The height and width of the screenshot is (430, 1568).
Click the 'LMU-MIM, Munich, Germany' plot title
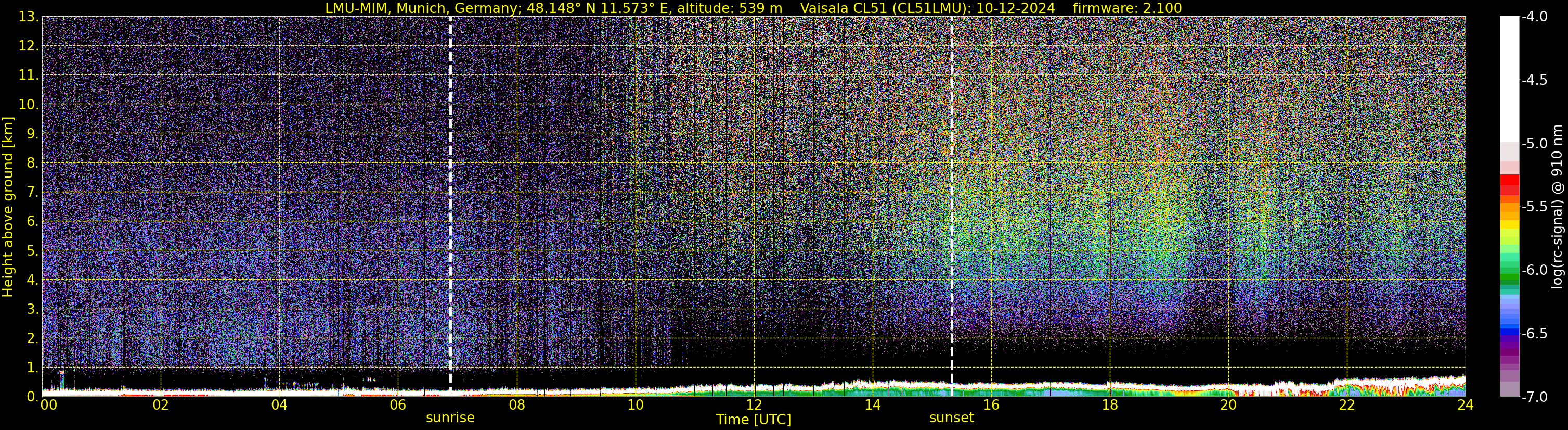click(420, 8)
